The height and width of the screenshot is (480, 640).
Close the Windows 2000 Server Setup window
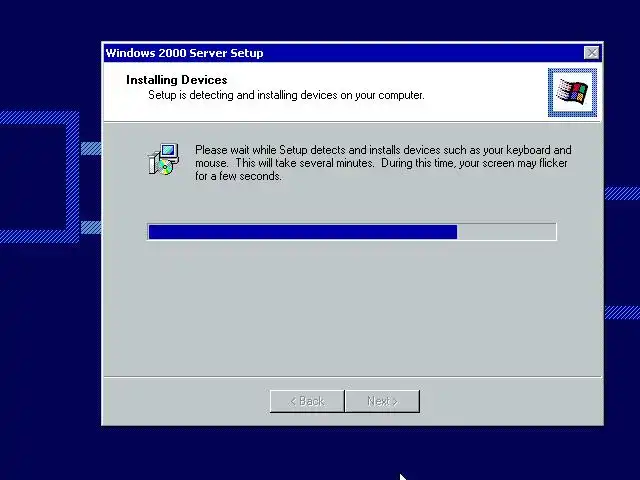[591, 53]
